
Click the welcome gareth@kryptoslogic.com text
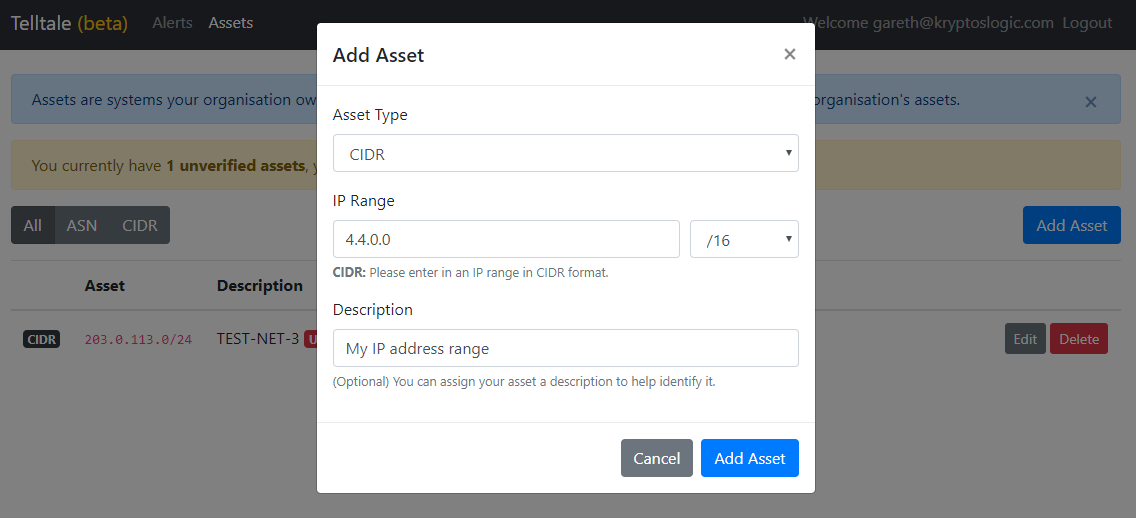928,22
